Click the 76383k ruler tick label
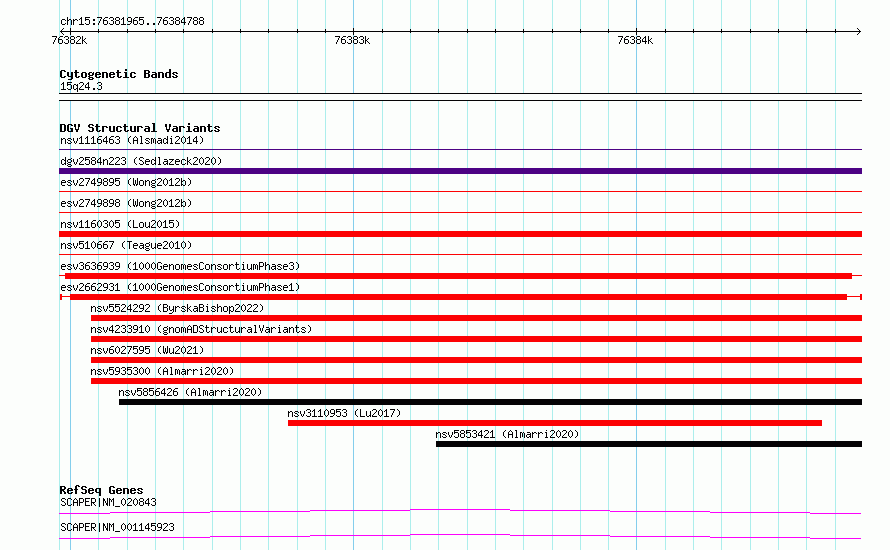The width and height of the screenshot is (890, 550). [x=352, y=40]
